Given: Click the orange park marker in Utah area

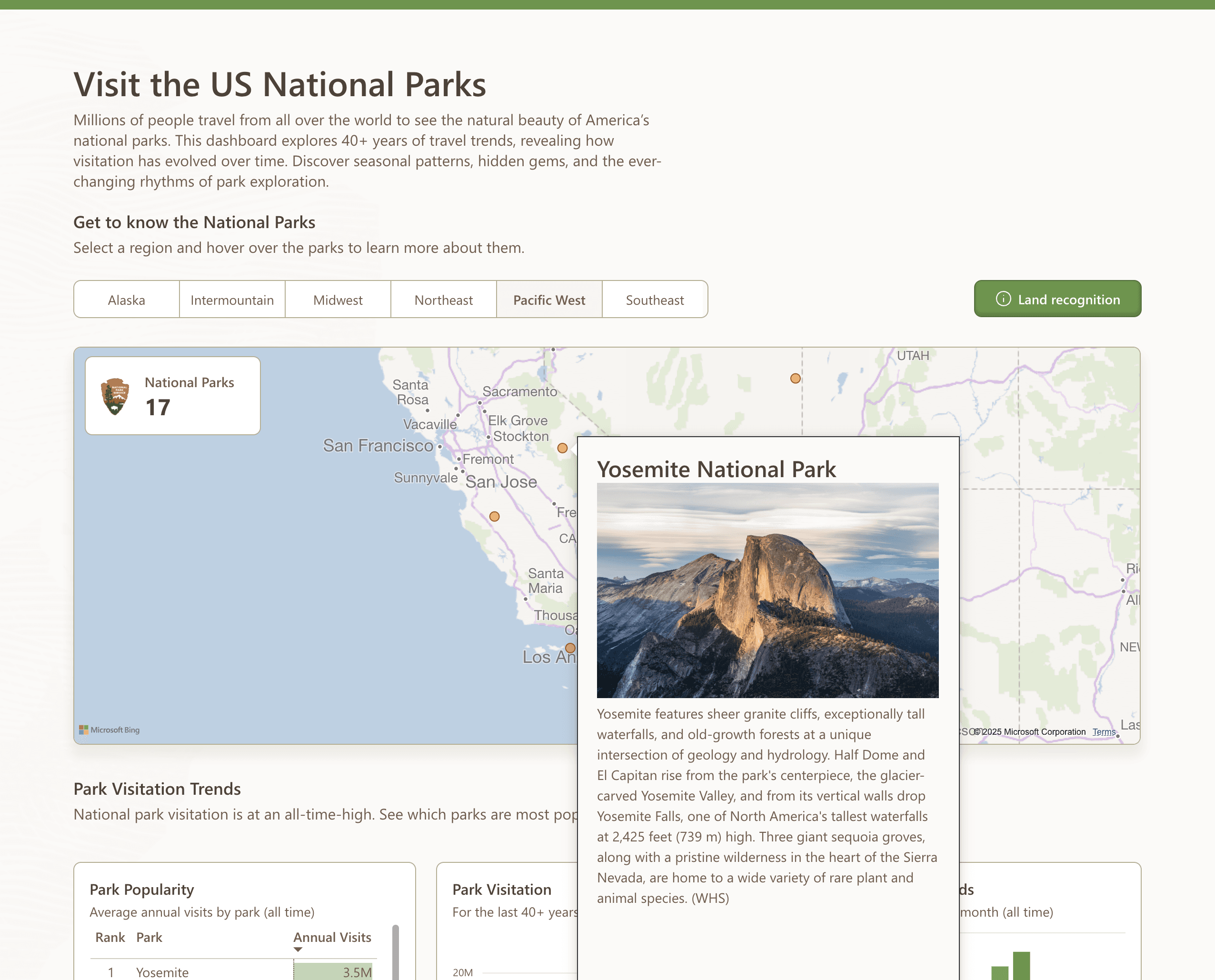Looking at the screenshot, I should (795, 378).
